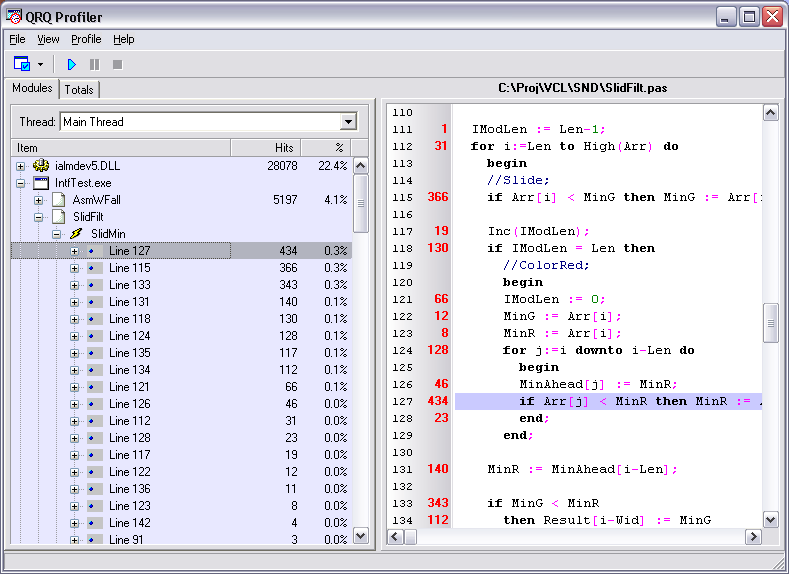
Task: Click the Start profiling play icon
Action: (x=71, y=64)
